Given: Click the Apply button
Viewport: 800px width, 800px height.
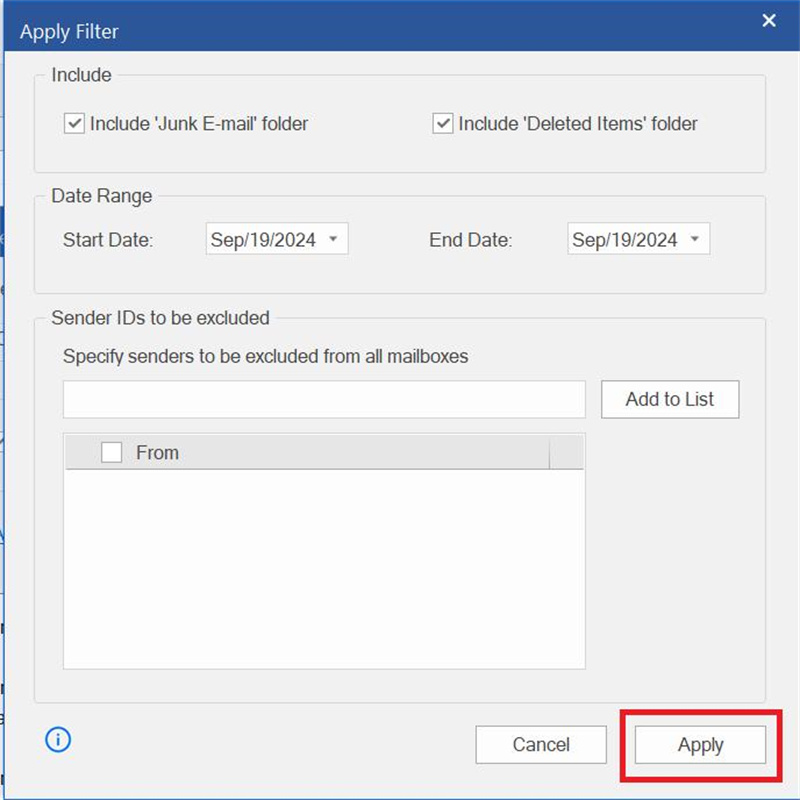Looking at the screenshot, I should click(700, 745).
